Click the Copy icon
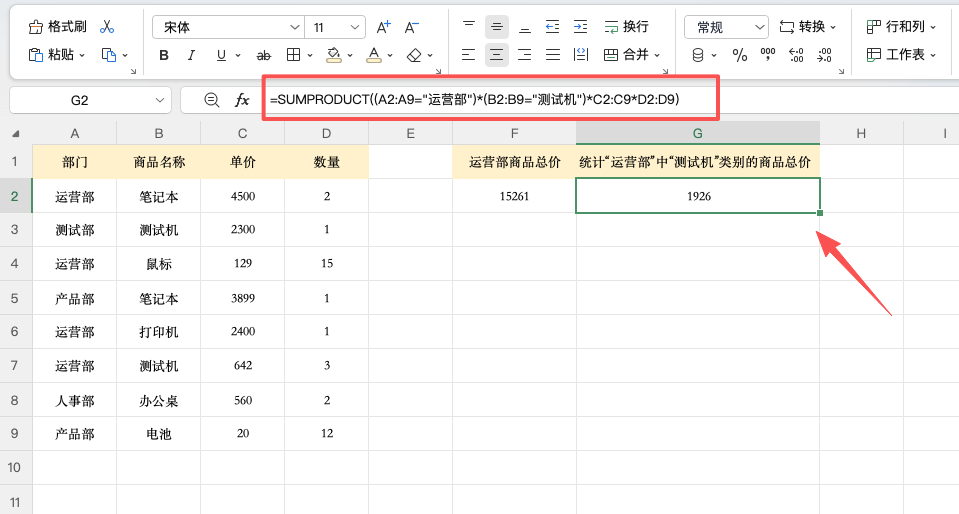Screen dimensions: 959x514 click(x=108, y=55)
